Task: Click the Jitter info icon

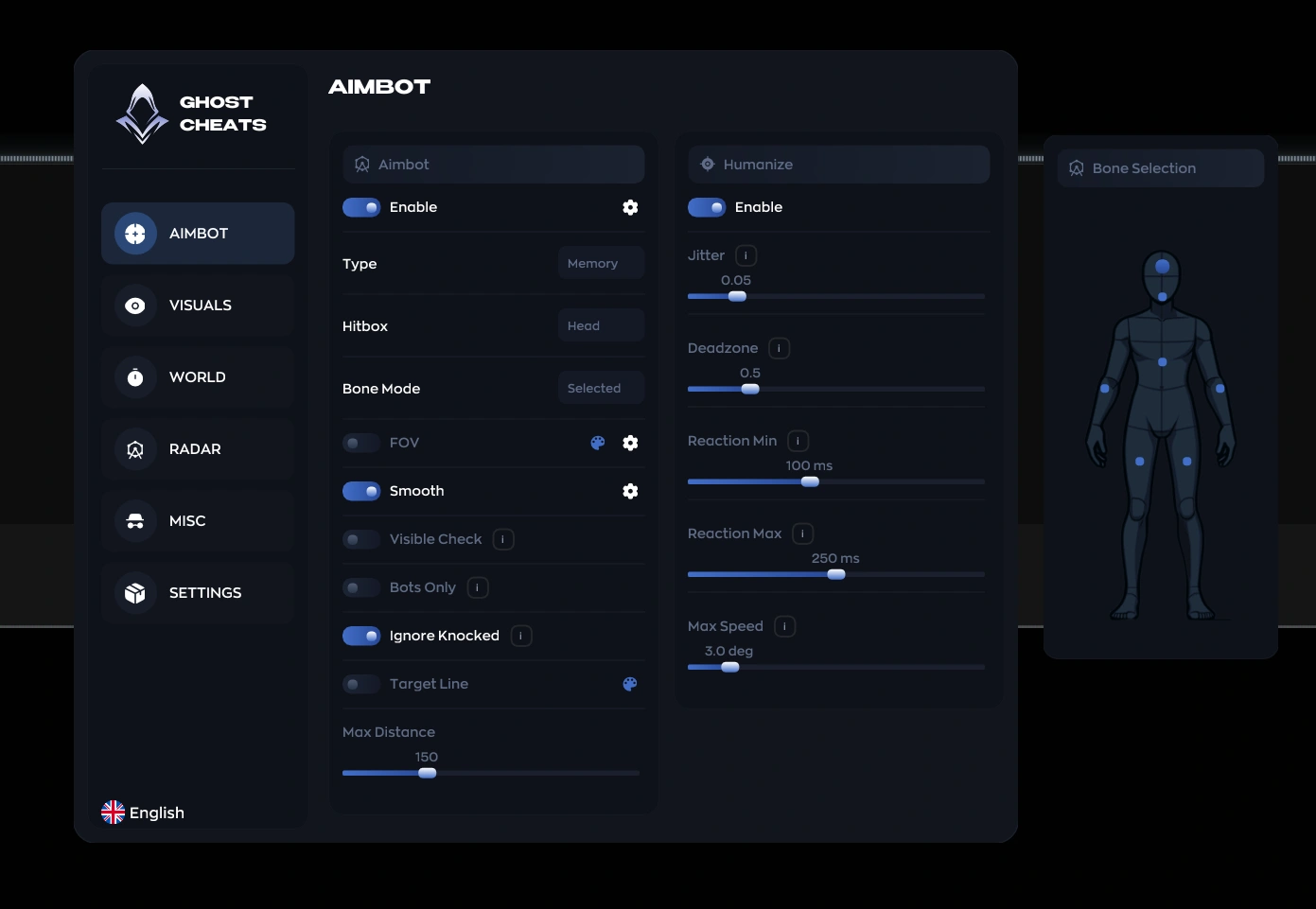Action: click(746, 255)
